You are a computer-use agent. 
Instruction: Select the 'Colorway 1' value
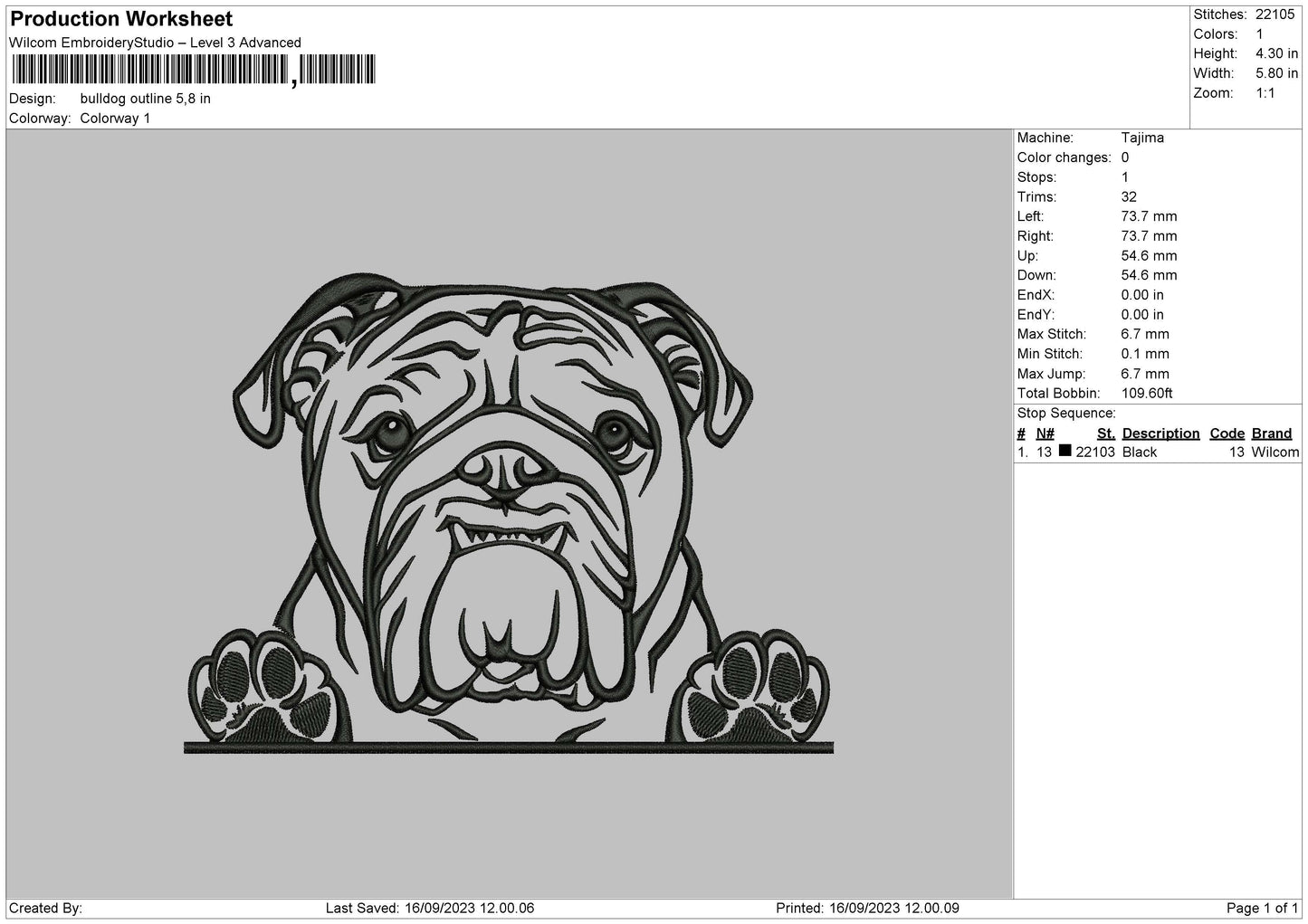[116, 119]
